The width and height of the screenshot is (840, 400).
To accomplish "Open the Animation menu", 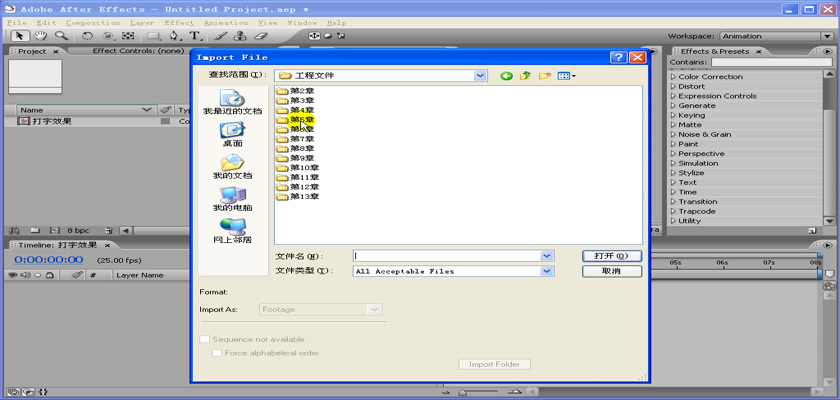I will (226, 23).
